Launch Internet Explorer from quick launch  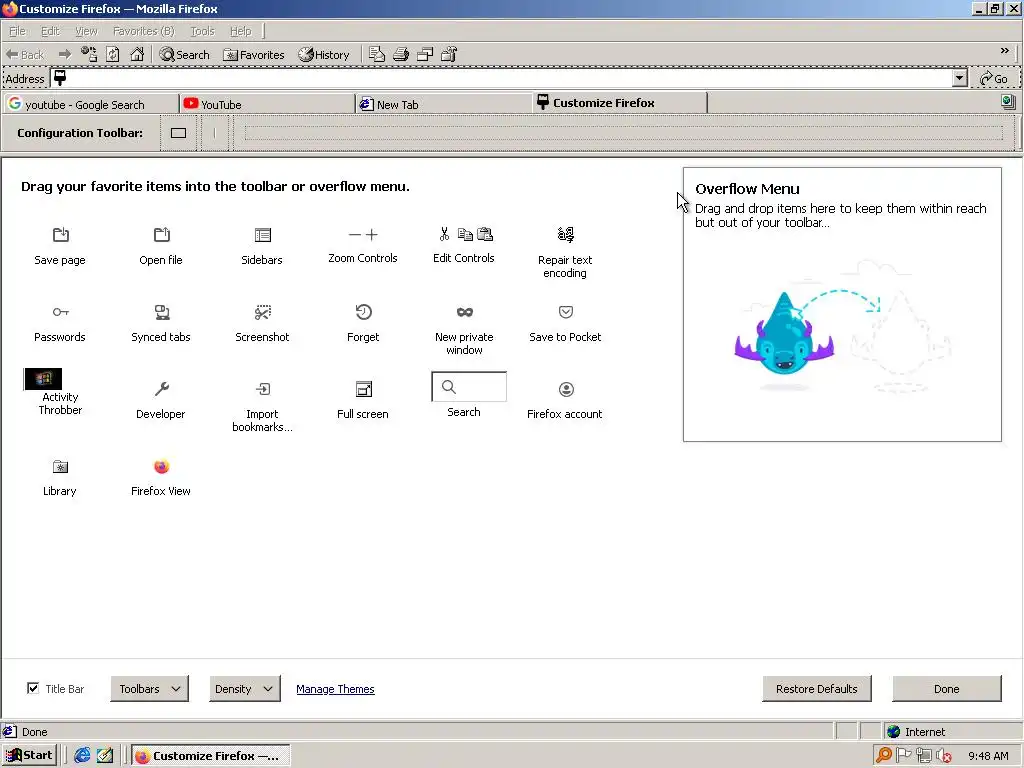[x=82, y=756]
